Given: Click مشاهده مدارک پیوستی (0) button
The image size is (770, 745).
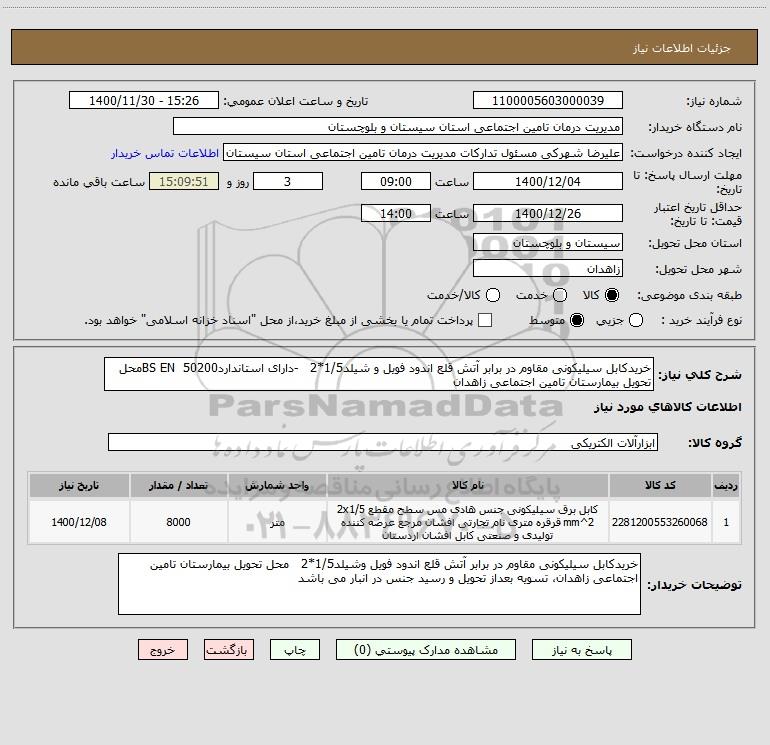Looking at the screenshot, I should (426, 650).
